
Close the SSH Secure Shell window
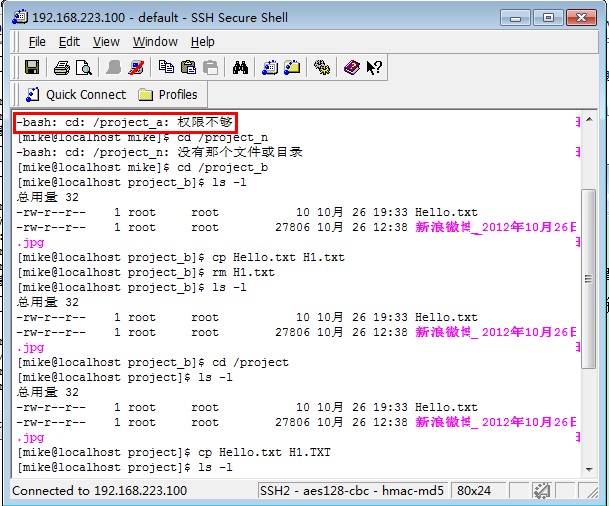[x=581, y=17]
